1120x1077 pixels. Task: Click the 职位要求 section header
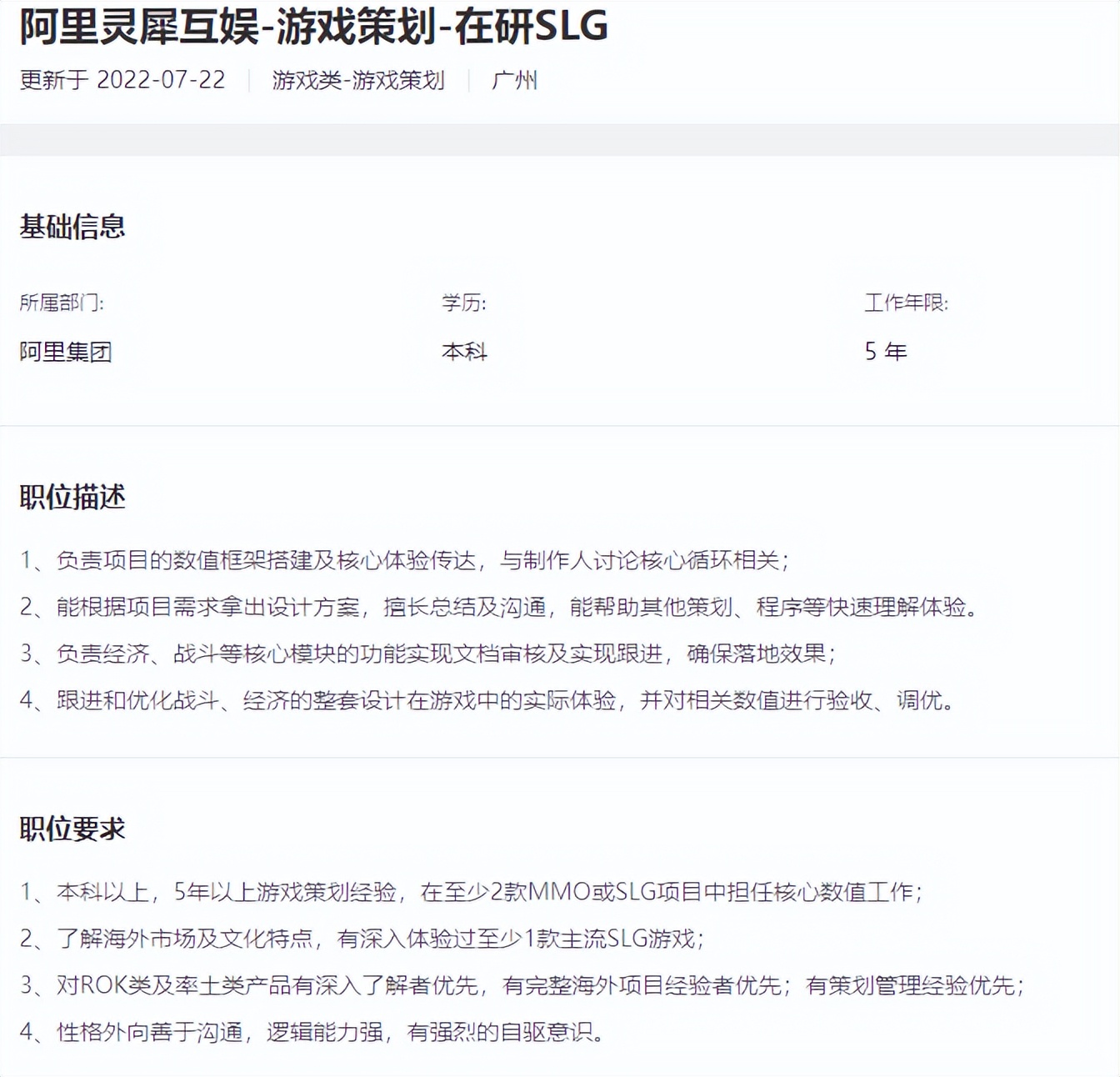[72, 828]
